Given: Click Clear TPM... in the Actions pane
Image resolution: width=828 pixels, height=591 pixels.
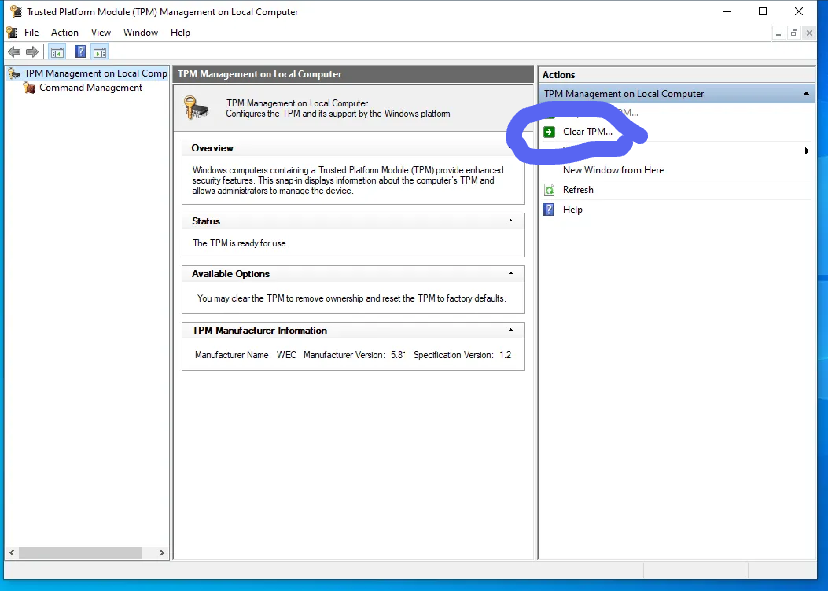Looking at the screenshot, I should click(587, 132).
